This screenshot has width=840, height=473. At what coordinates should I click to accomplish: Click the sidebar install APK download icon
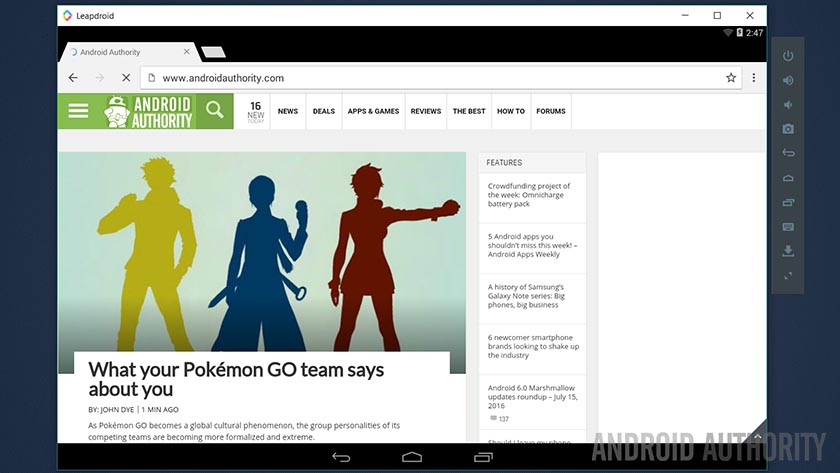point(788,251)
